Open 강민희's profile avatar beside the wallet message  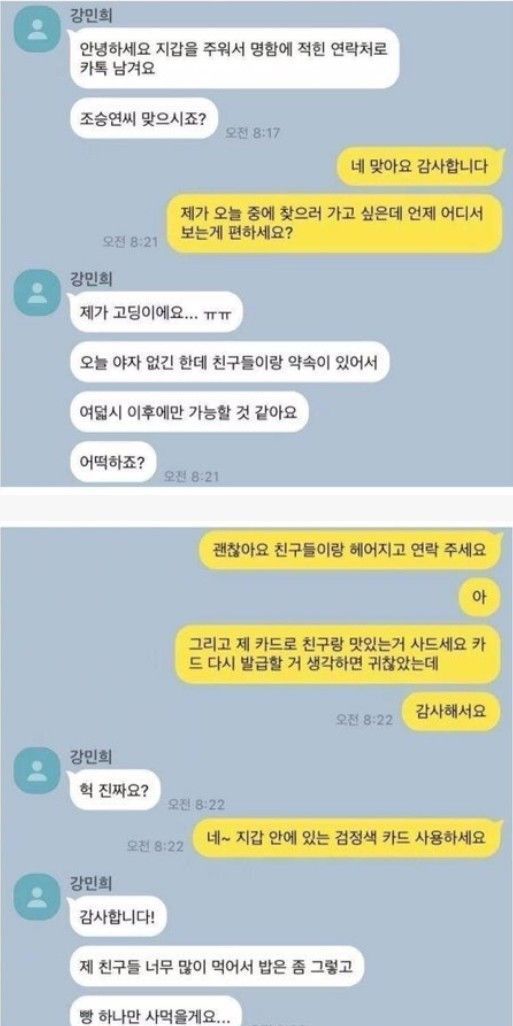[x=37, y=31]
